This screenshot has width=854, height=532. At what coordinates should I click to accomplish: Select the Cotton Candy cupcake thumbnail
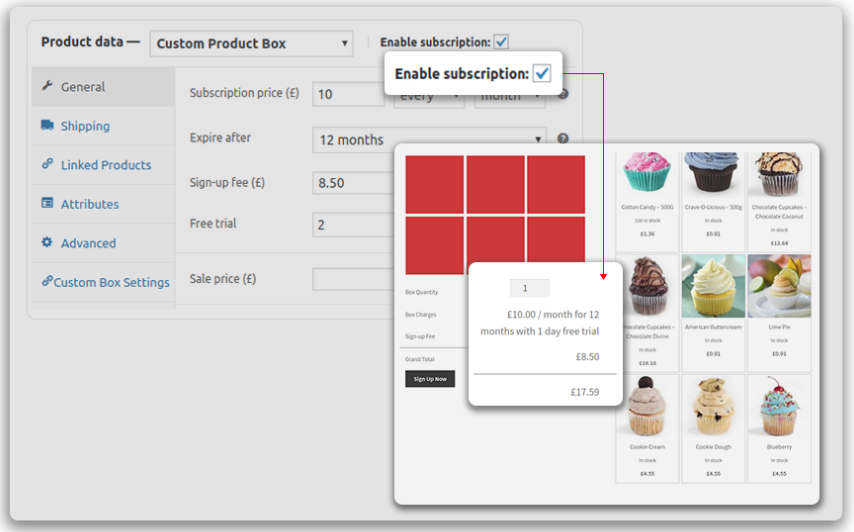[x=647, y=174]
